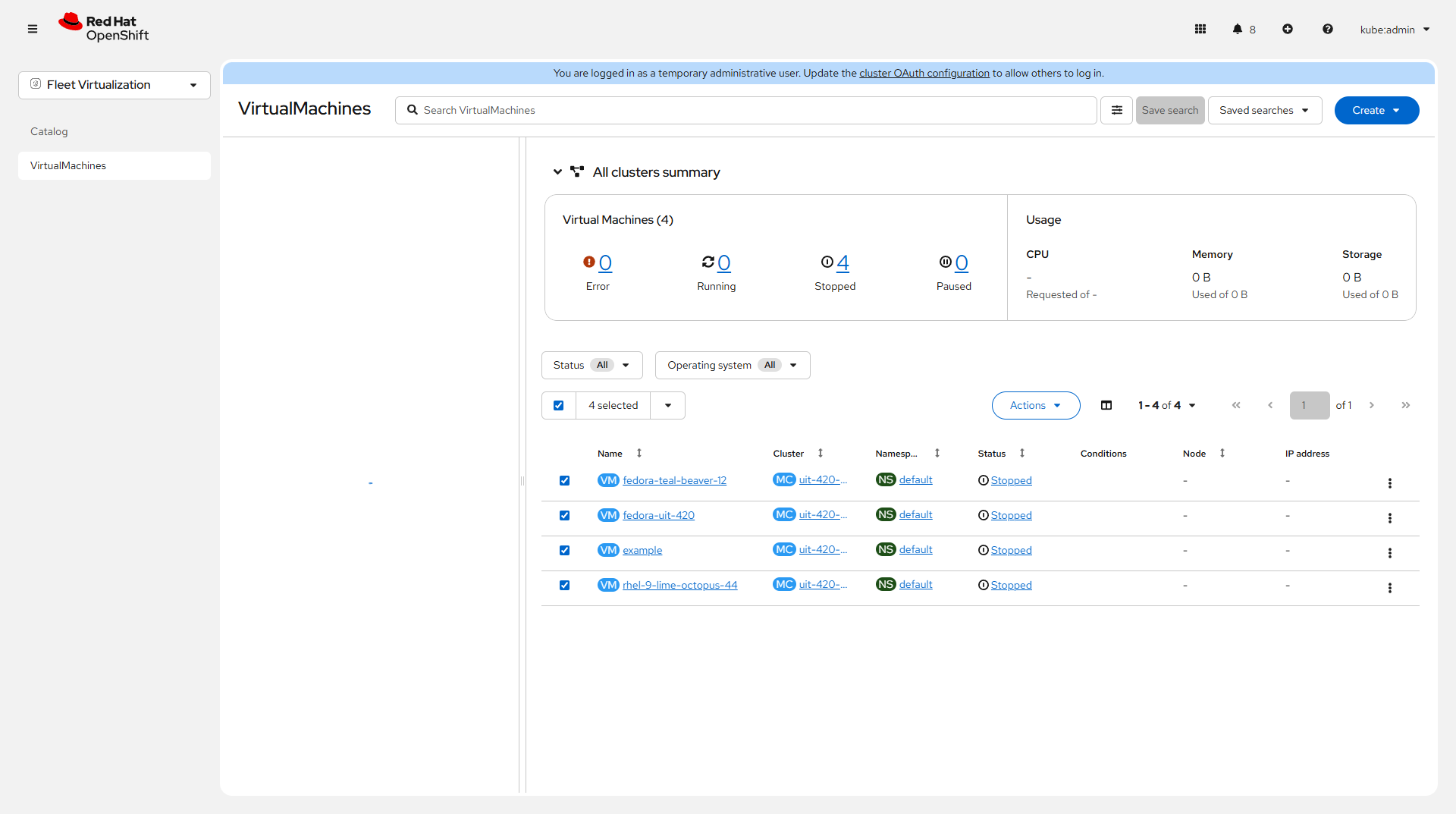Screen dimensions: 1456x814
Task: Toggle the hamburger navigation menu
Action: [x=33, y=29]
